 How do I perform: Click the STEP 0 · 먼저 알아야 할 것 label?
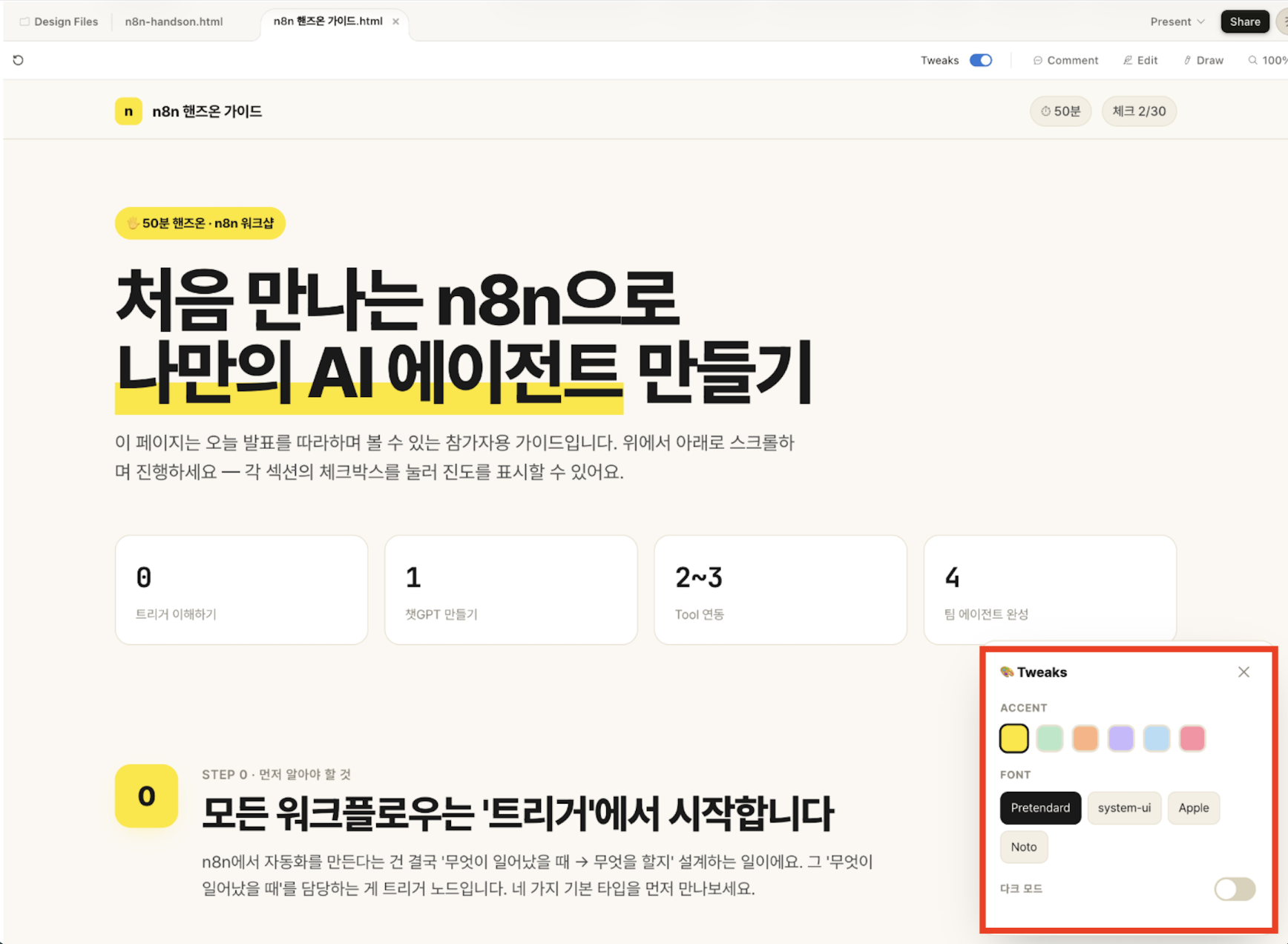coord(276,775)
